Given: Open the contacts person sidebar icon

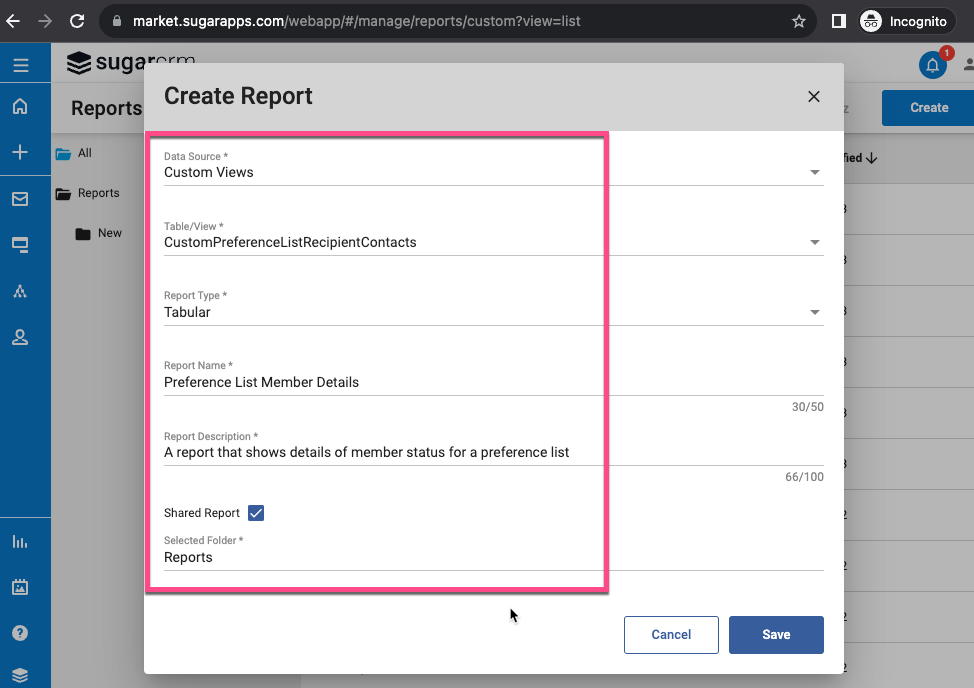Looking at the screenshot, I should (x=20, y=337).
